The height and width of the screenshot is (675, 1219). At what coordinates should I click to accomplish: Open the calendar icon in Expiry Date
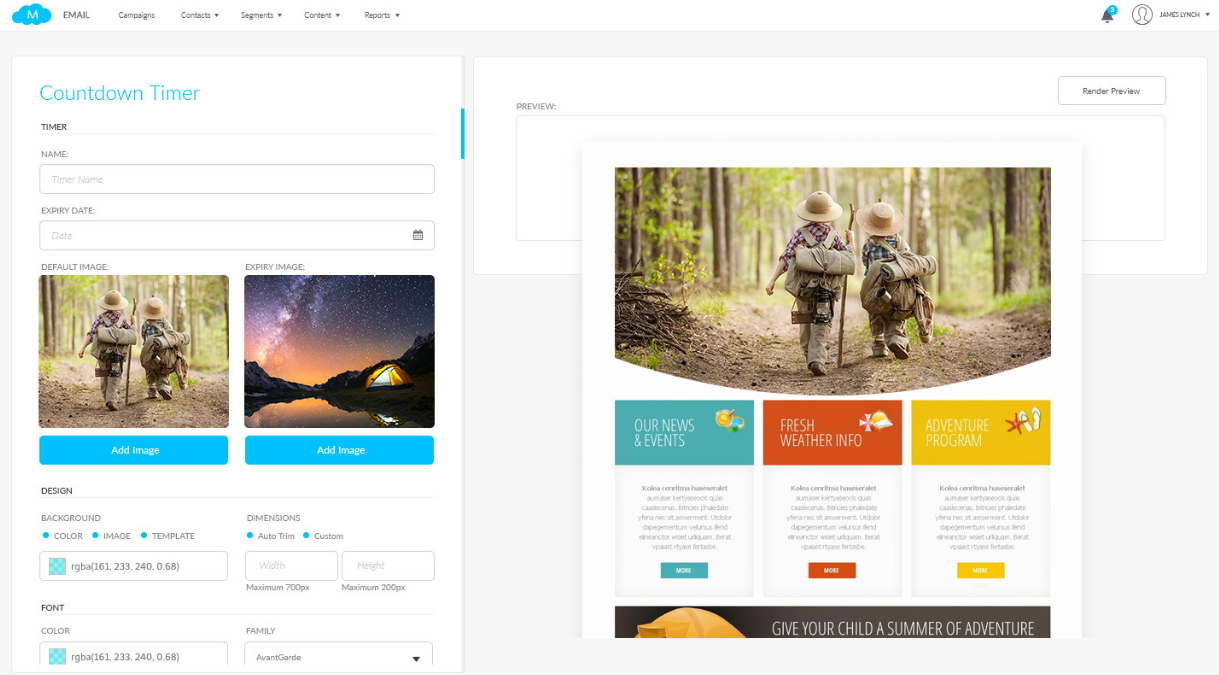(x=418, y=235)
